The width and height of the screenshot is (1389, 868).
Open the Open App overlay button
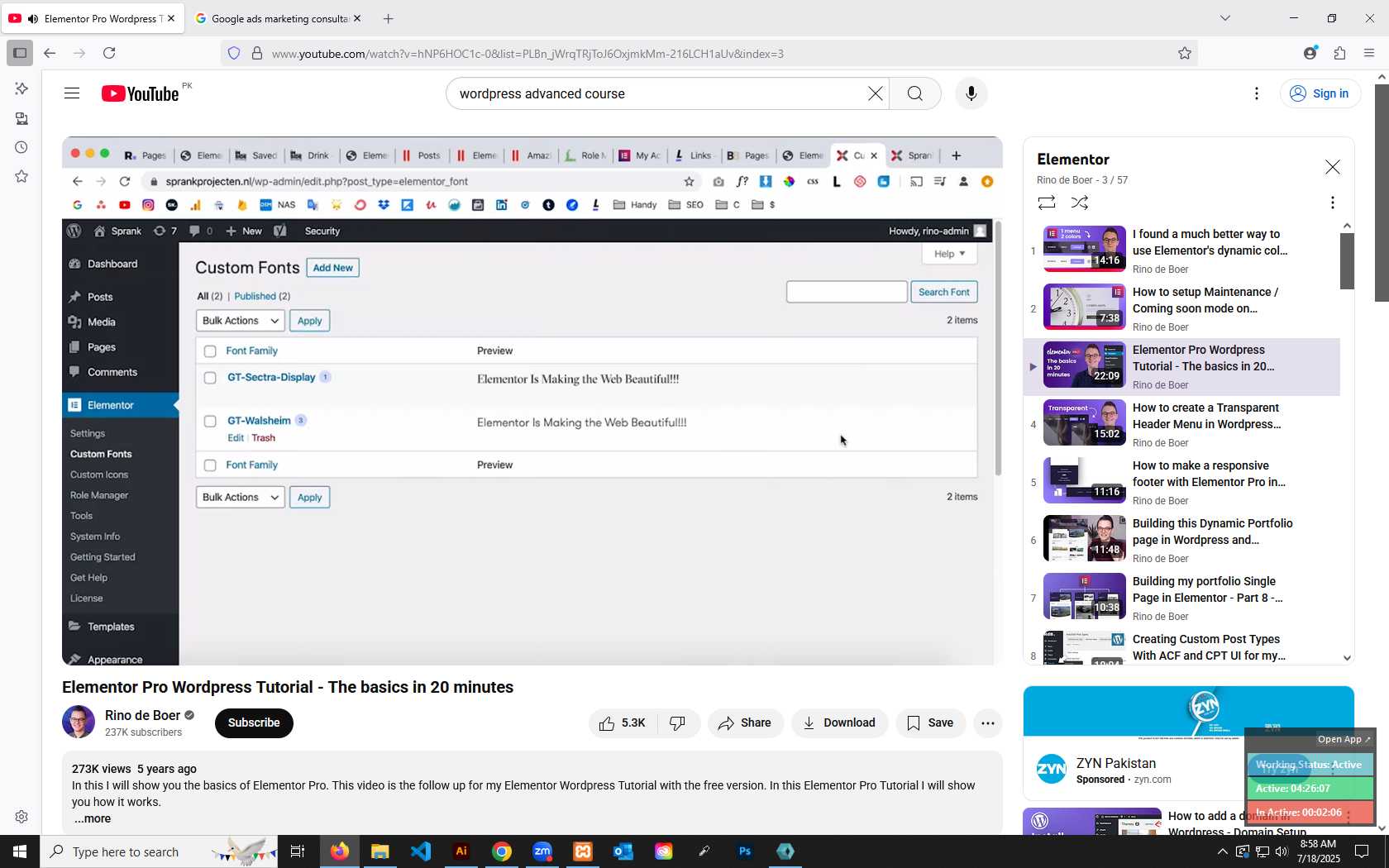coord(1344,740)
